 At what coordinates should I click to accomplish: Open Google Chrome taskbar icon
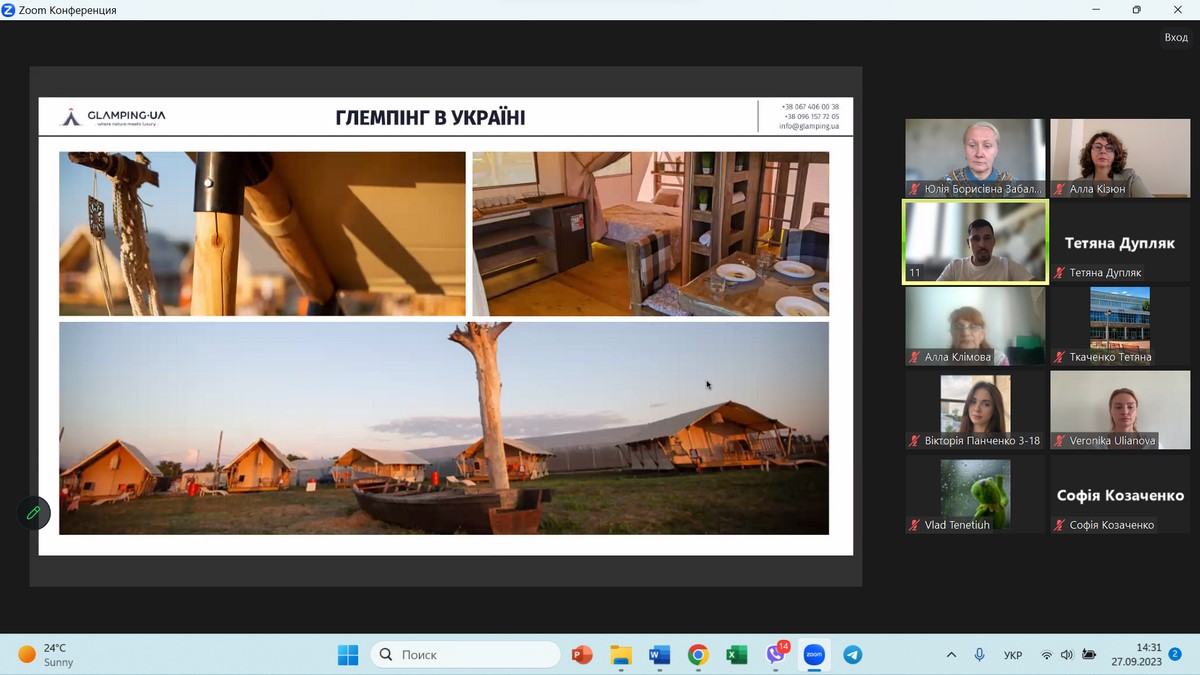[698, 655]
